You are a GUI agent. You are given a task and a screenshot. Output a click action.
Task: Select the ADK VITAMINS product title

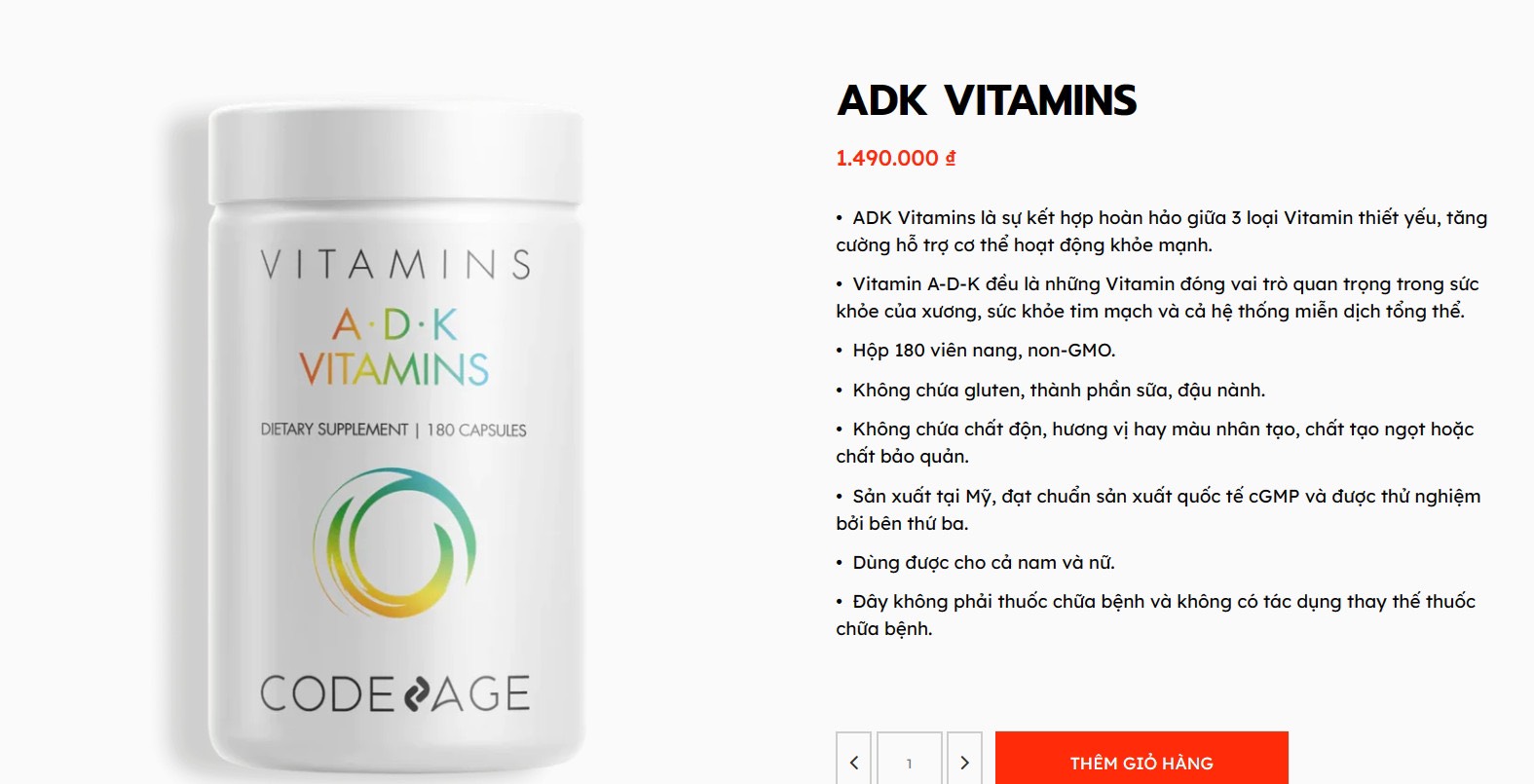point(987,100)
